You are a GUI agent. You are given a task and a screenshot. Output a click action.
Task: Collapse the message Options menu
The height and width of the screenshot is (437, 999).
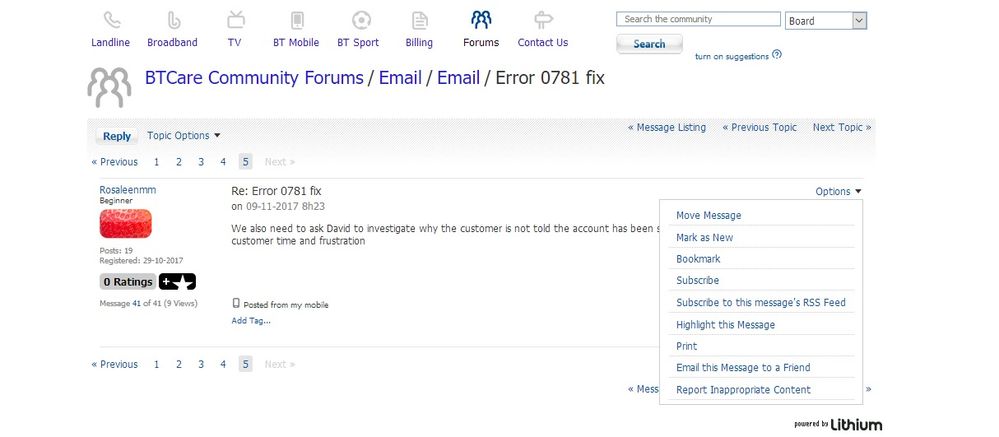pos(838,191)
